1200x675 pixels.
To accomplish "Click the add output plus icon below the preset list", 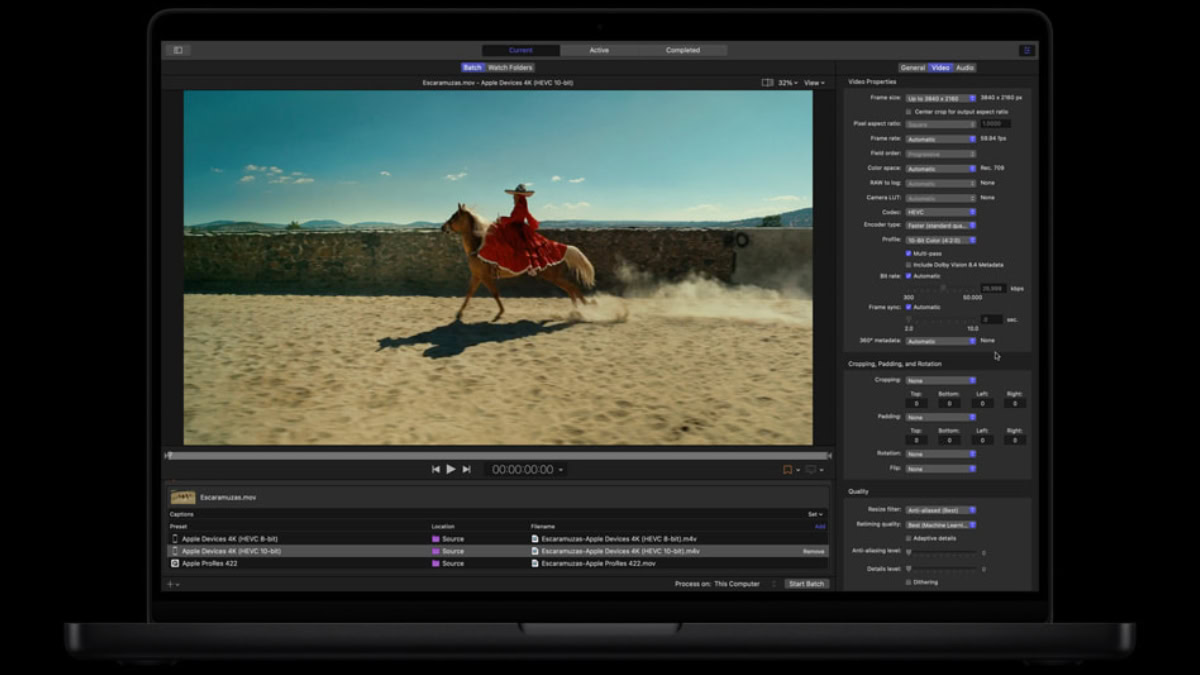I will (170, 583).
